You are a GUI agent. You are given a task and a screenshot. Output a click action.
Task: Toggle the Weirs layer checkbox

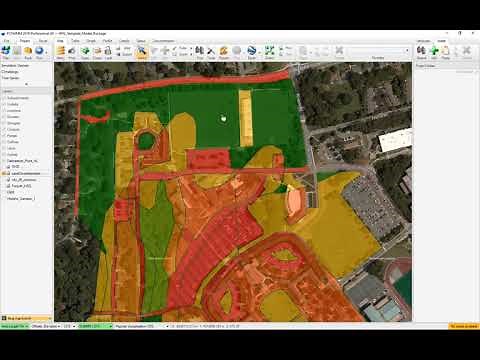click(4, 148)
